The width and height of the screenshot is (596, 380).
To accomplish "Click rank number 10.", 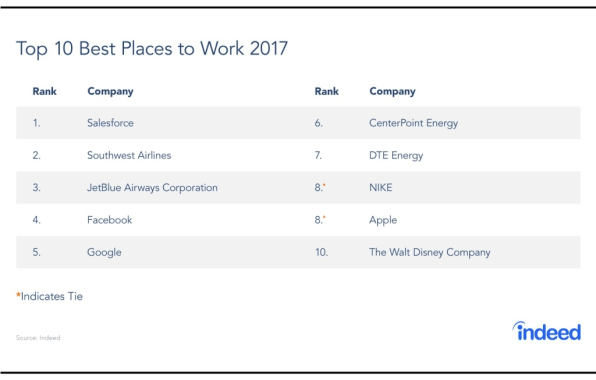I will coord(321,252).
